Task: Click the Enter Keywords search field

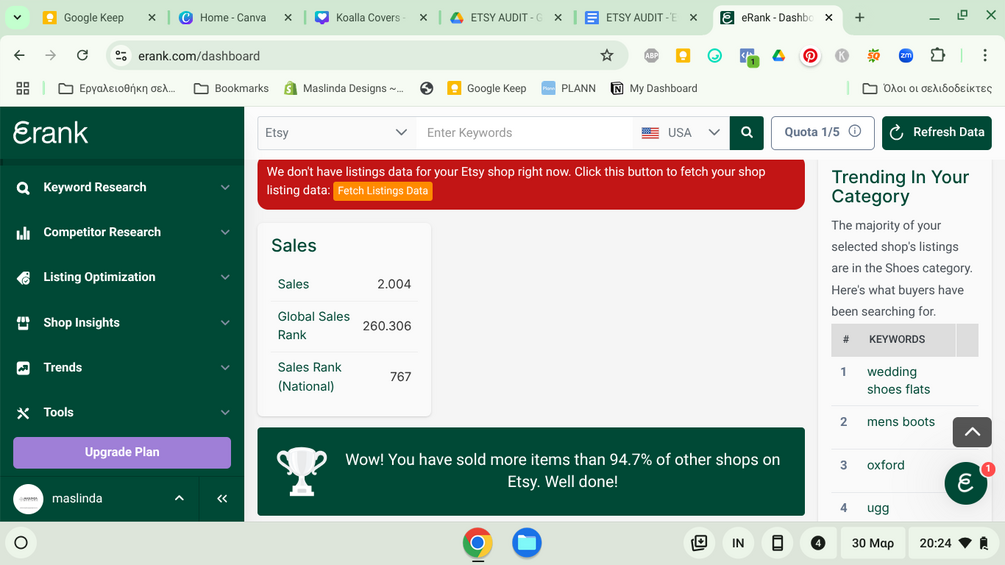Action: coord(524,133)
